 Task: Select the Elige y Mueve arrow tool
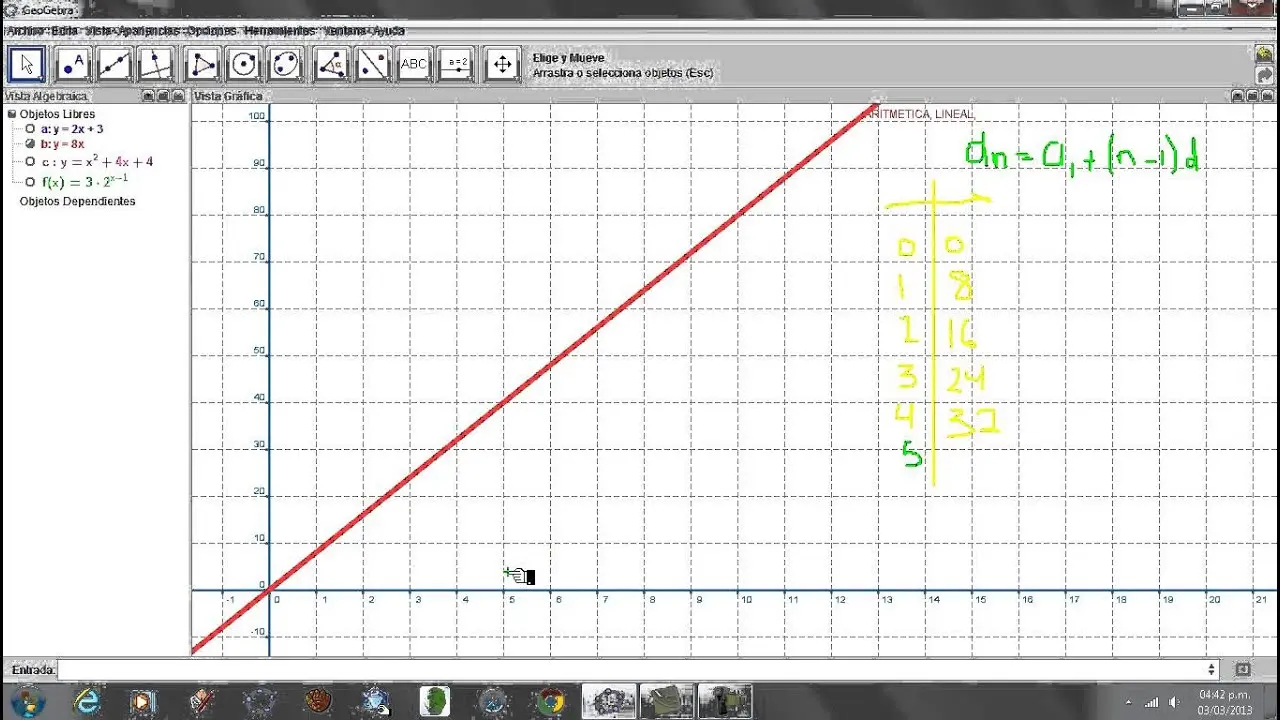[x=27, y=65]
